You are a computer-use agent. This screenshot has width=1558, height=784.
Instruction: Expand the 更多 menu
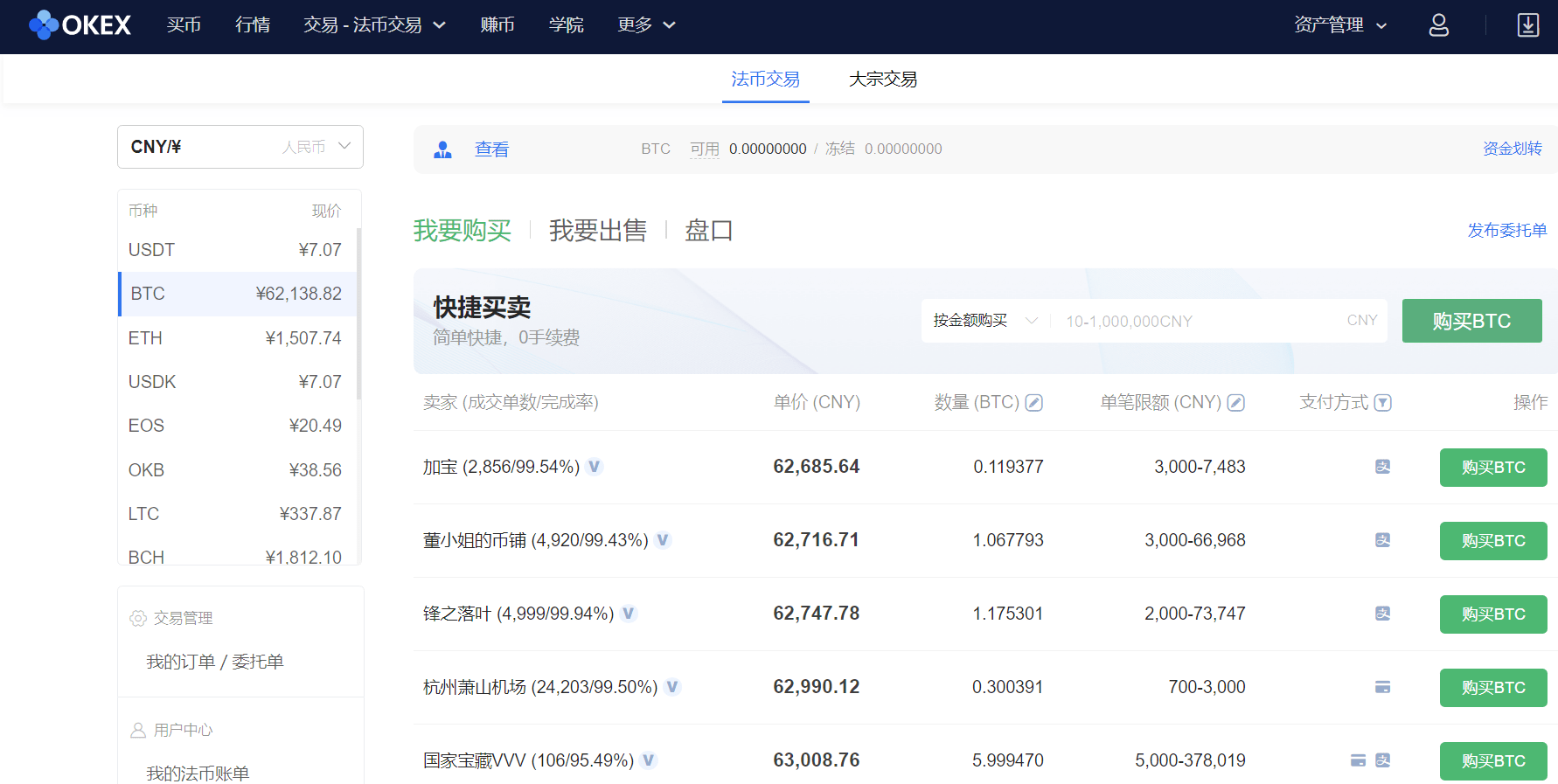647,25
